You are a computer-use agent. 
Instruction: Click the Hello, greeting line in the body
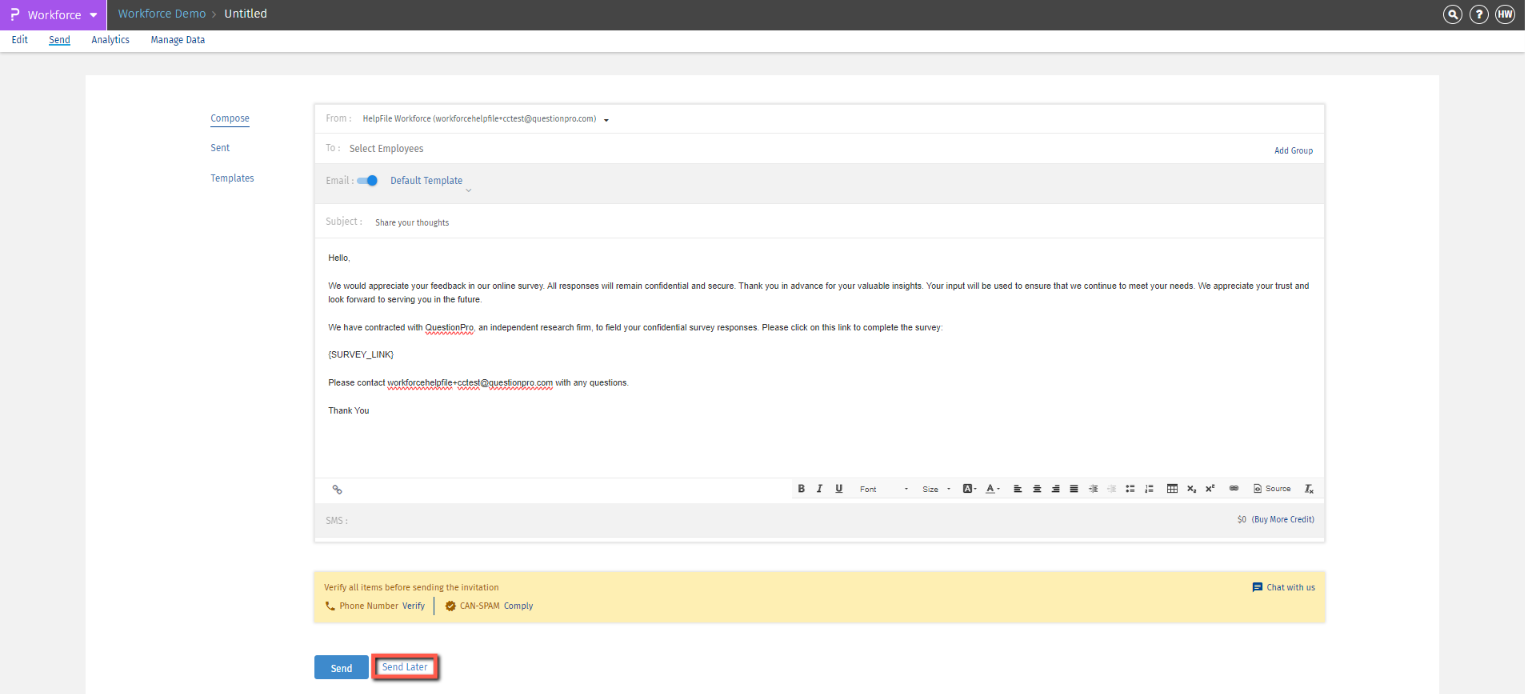340,258
